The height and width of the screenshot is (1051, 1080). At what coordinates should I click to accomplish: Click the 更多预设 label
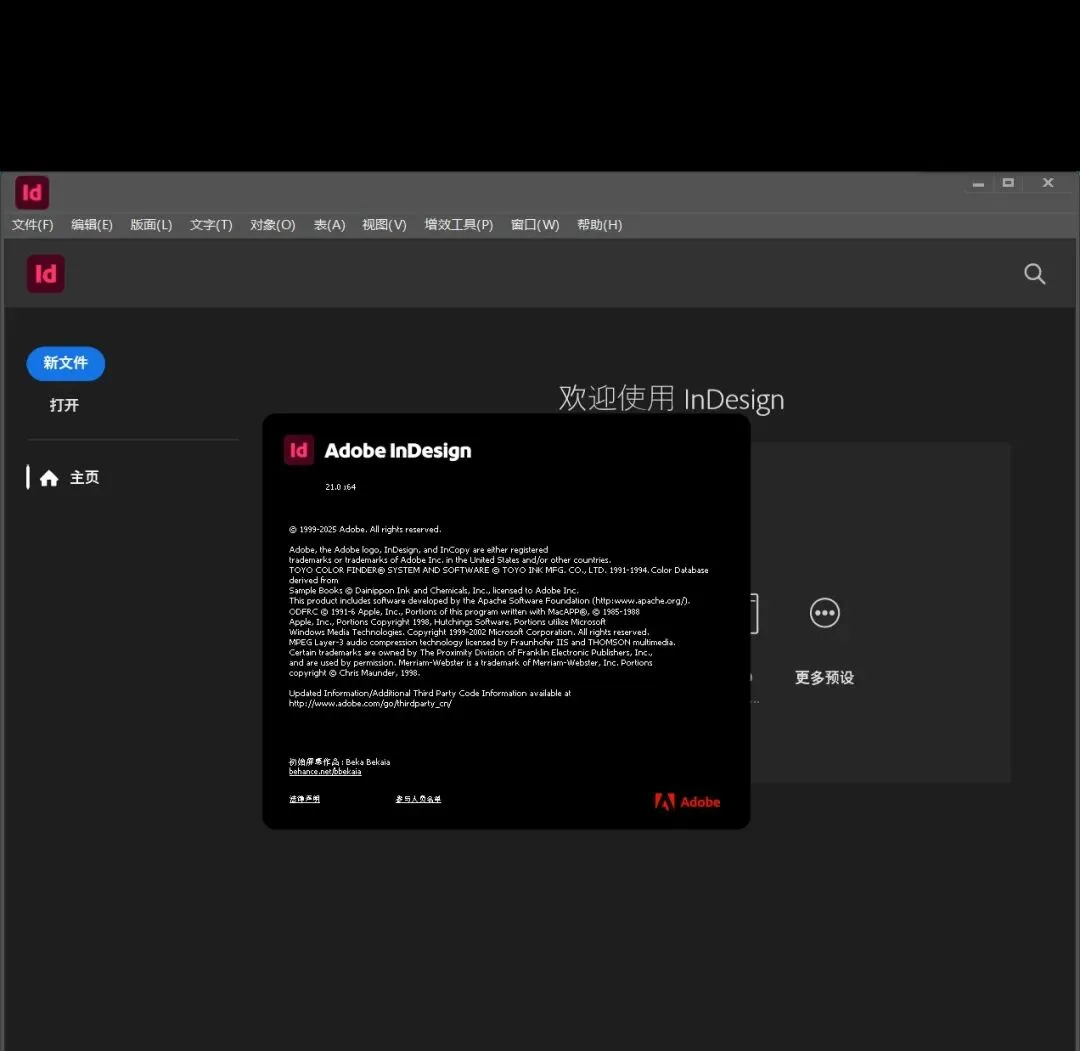[824, 678]
